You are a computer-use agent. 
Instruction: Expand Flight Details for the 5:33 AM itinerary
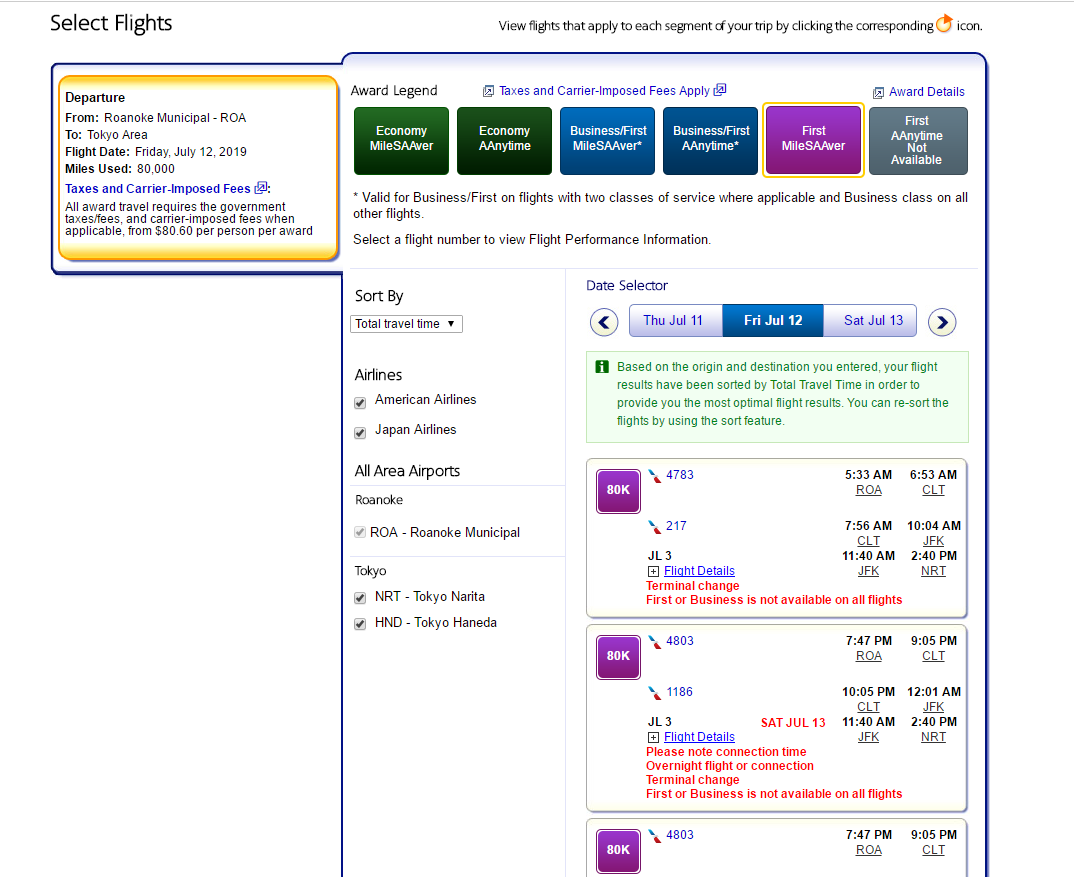(x=653, y=571)
